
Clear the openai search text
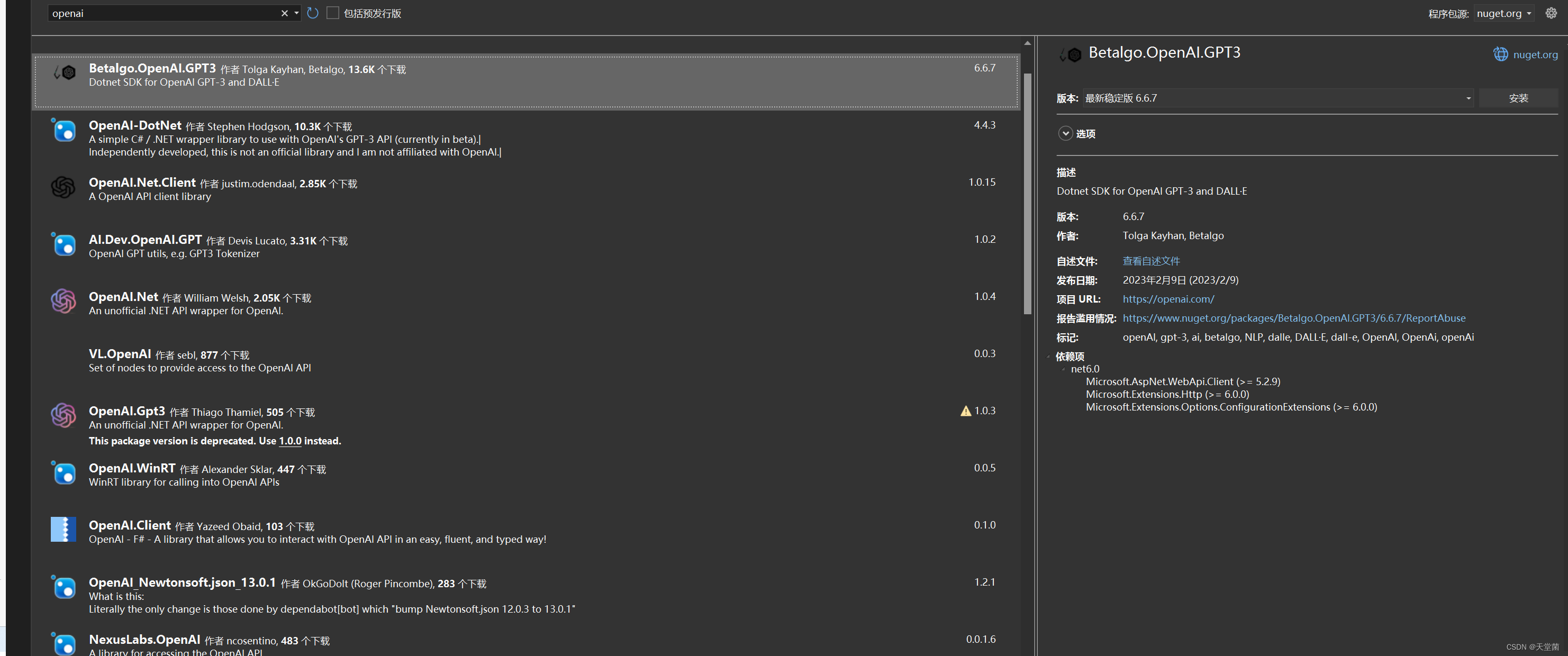(x=284, y=13)
